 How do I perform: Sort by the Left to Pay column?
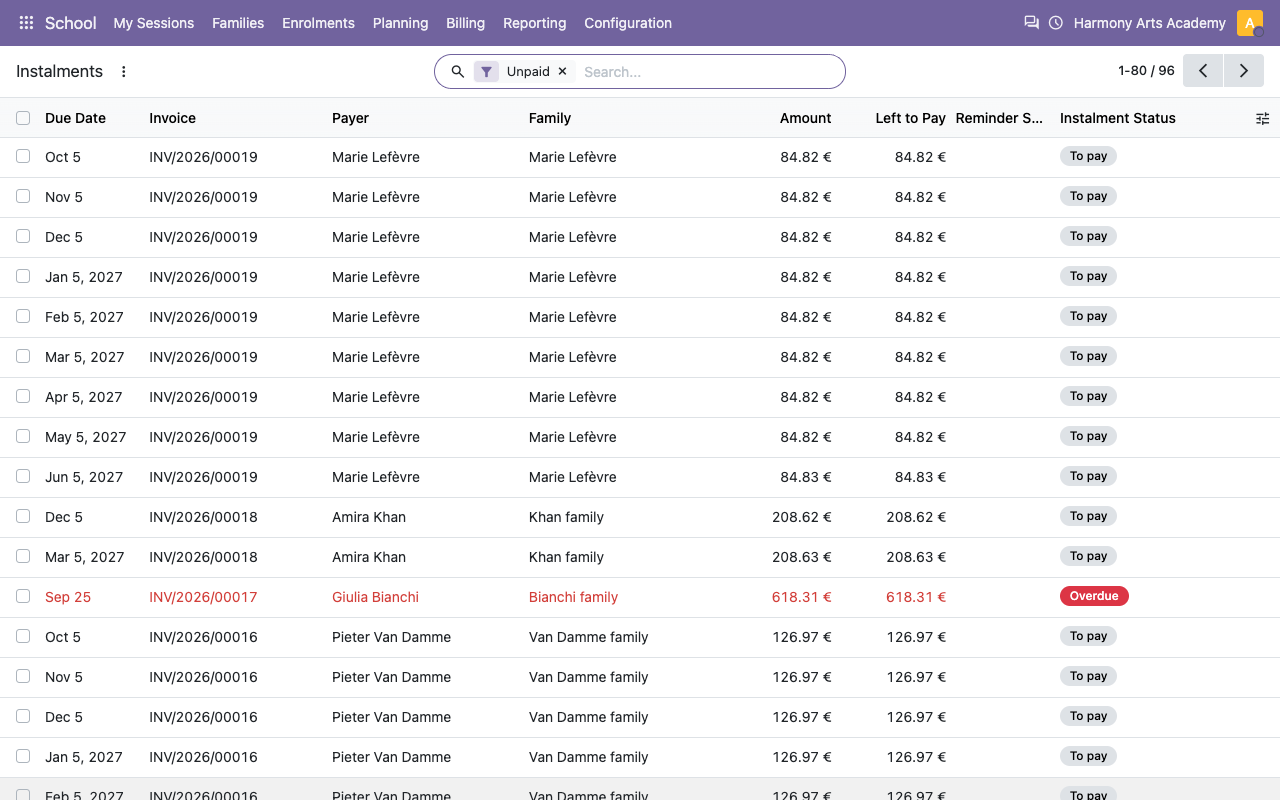910,118
